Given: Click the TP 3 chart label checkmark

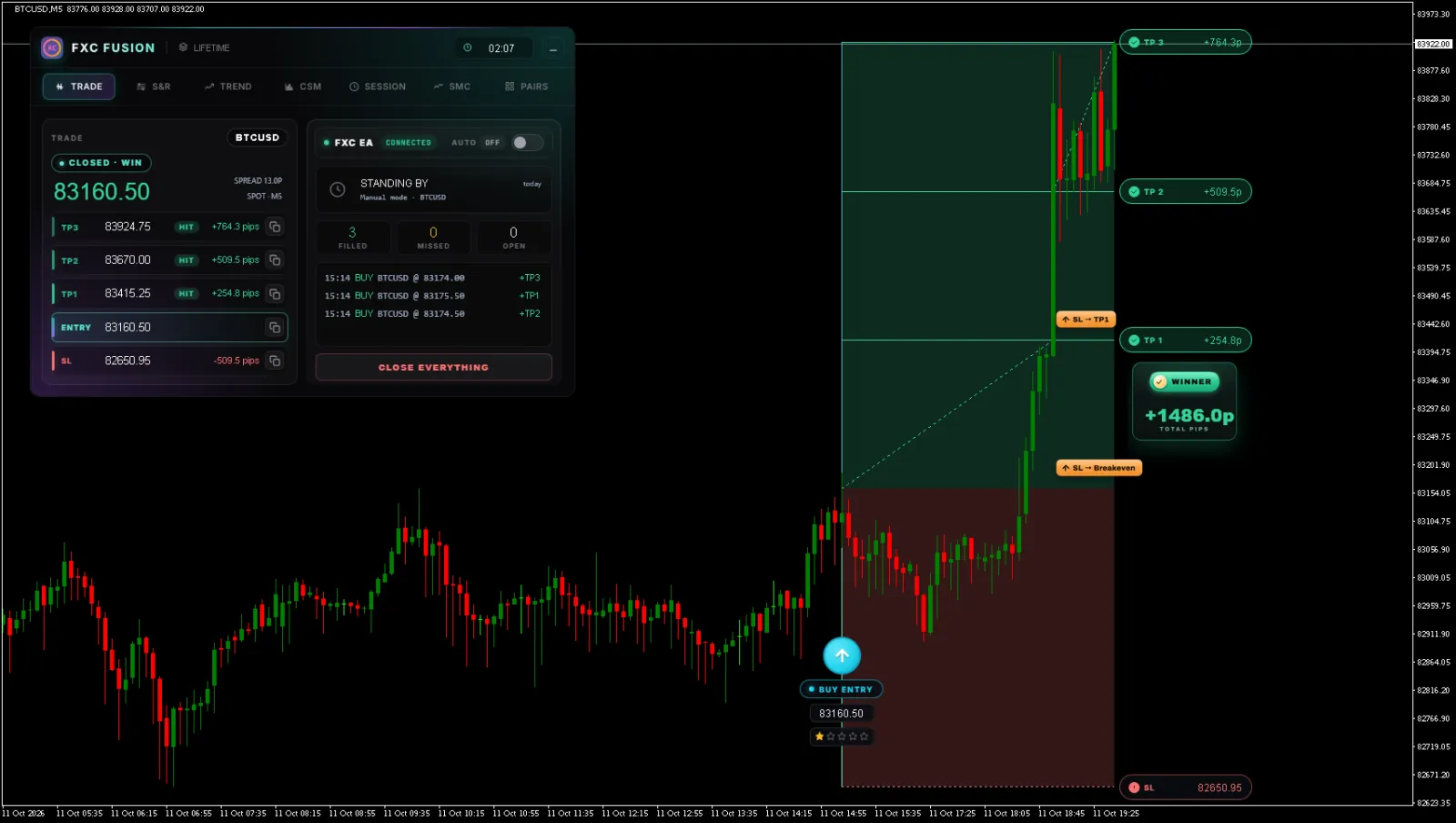Looking at the screenshot, I should [x=1134, y=43].
